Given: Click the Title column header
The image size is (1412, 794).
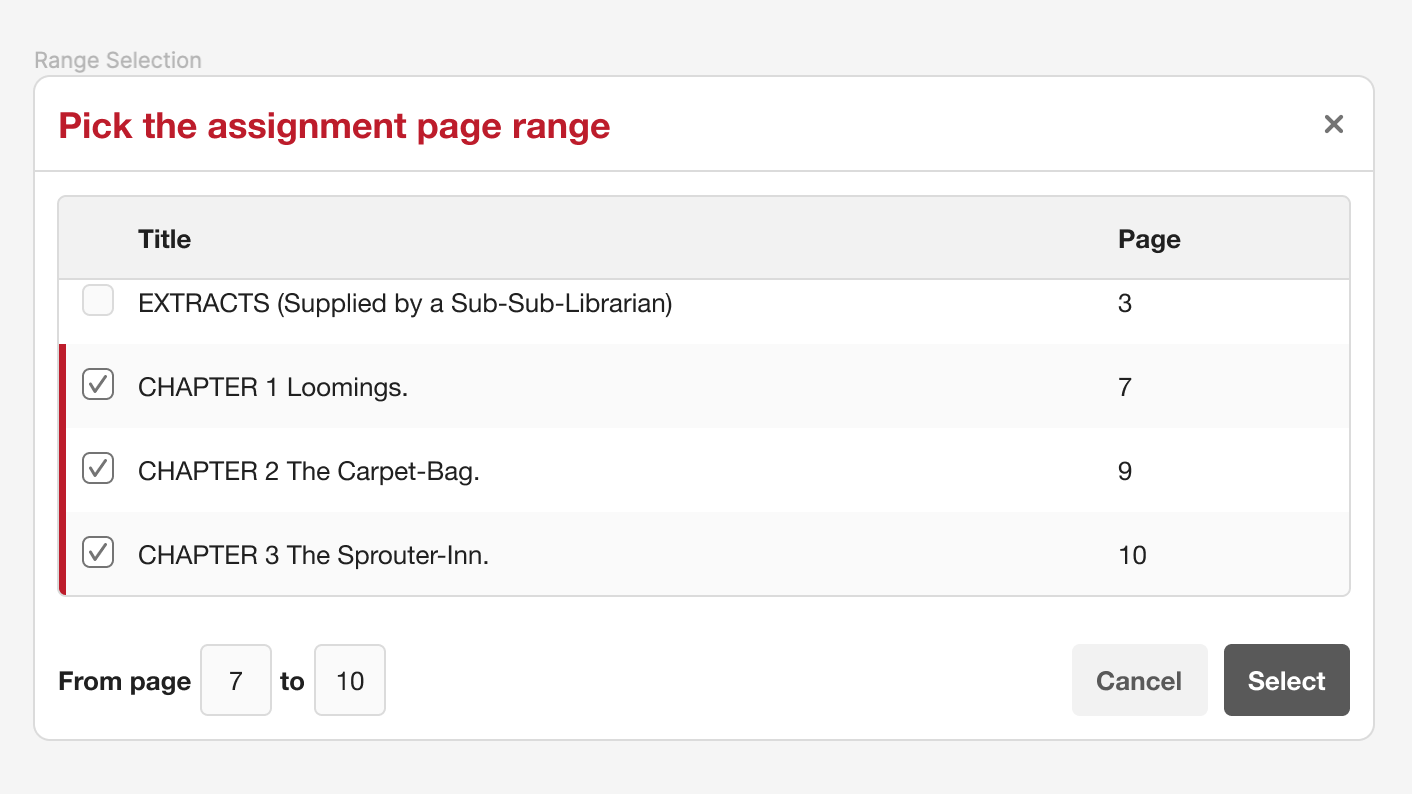Looking at the screenshot, I should (x=164, y=238).
